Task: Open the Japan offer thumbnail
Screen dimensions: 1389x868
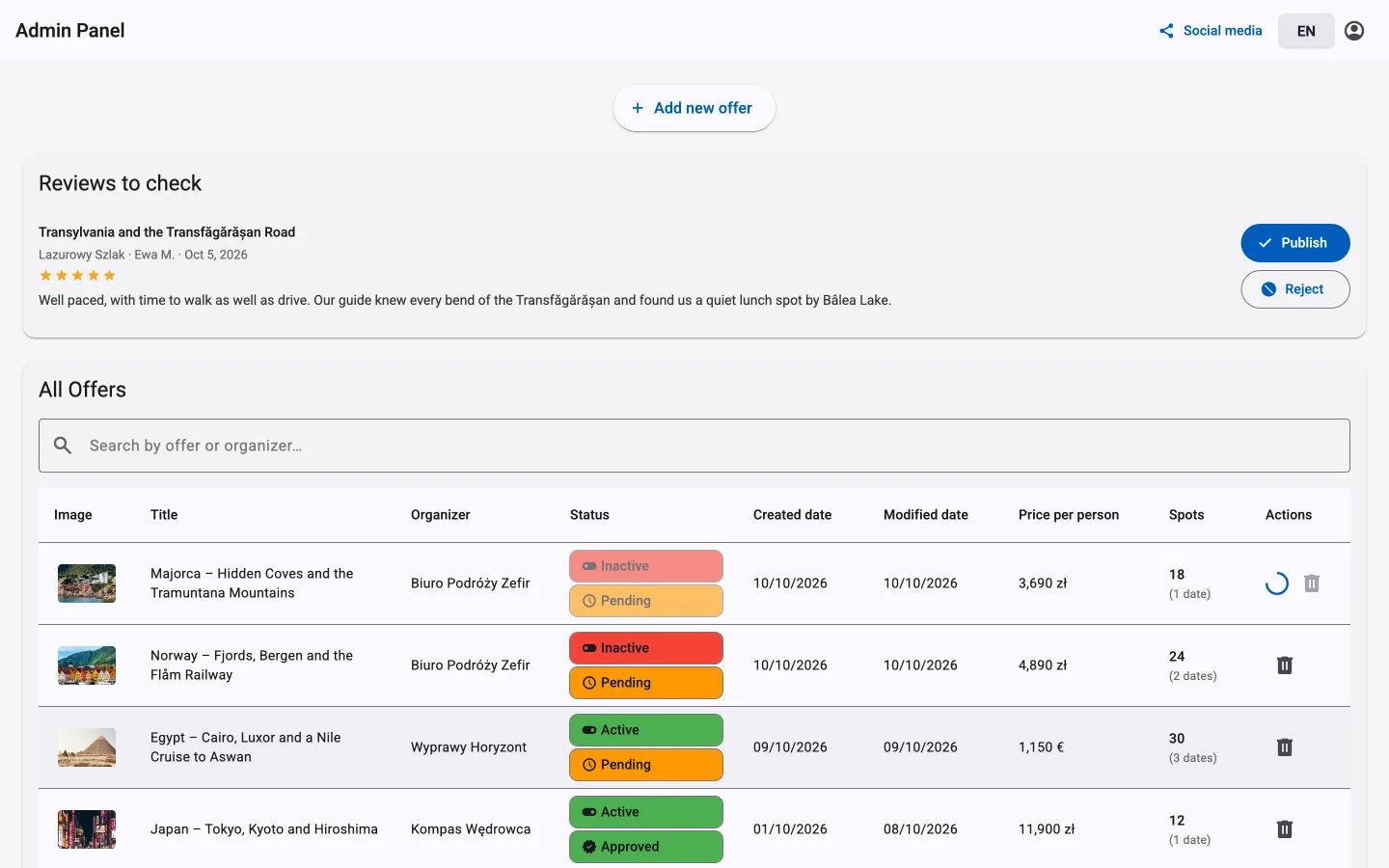Action: [87, 829]
